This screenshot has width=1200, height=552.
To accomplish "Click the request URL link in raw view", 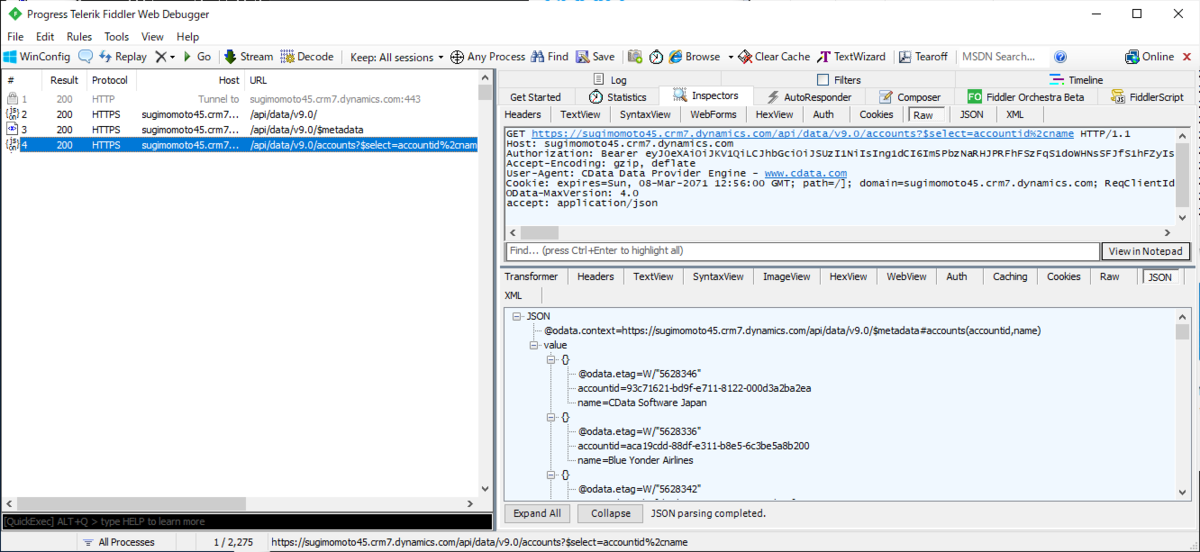I will 803,133.
